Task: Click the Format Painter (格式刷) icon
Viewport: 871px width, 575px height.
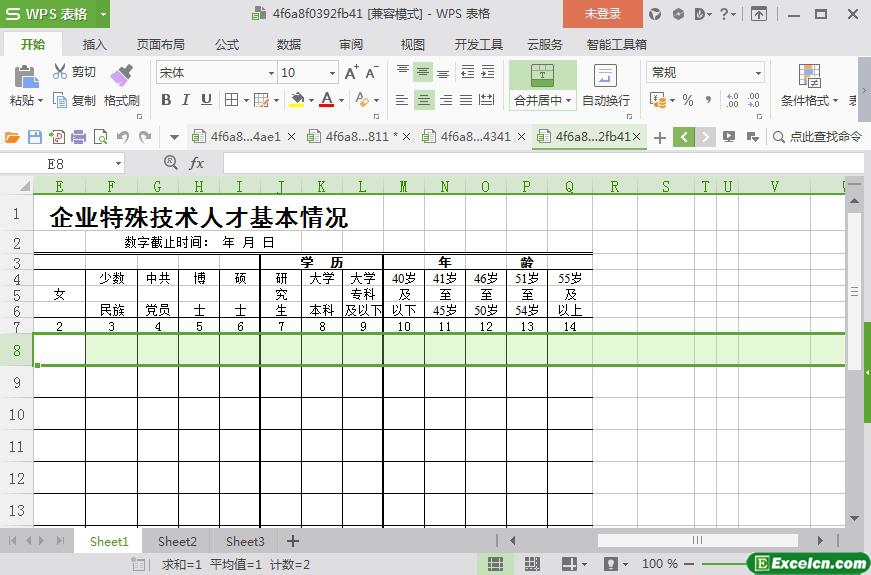Action: point(121,76)
